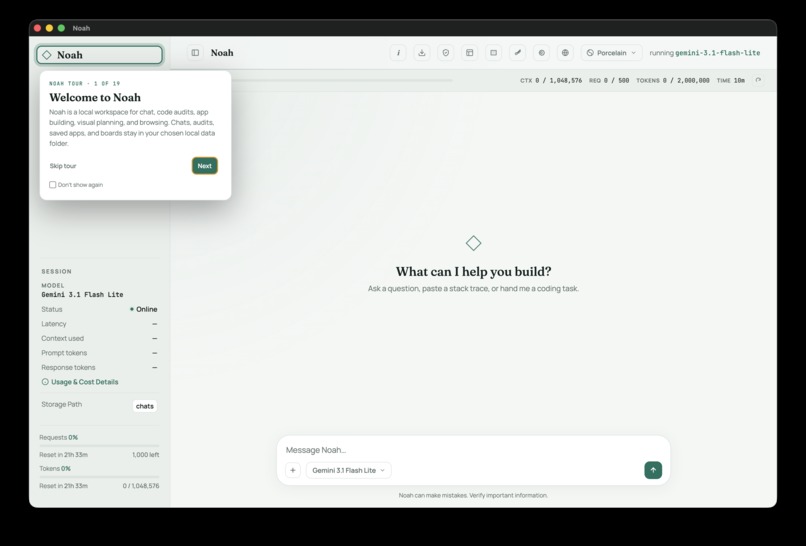Click the rectangle board icon in the toolbar
Screen dimensions: 806x546
[493, 52]
